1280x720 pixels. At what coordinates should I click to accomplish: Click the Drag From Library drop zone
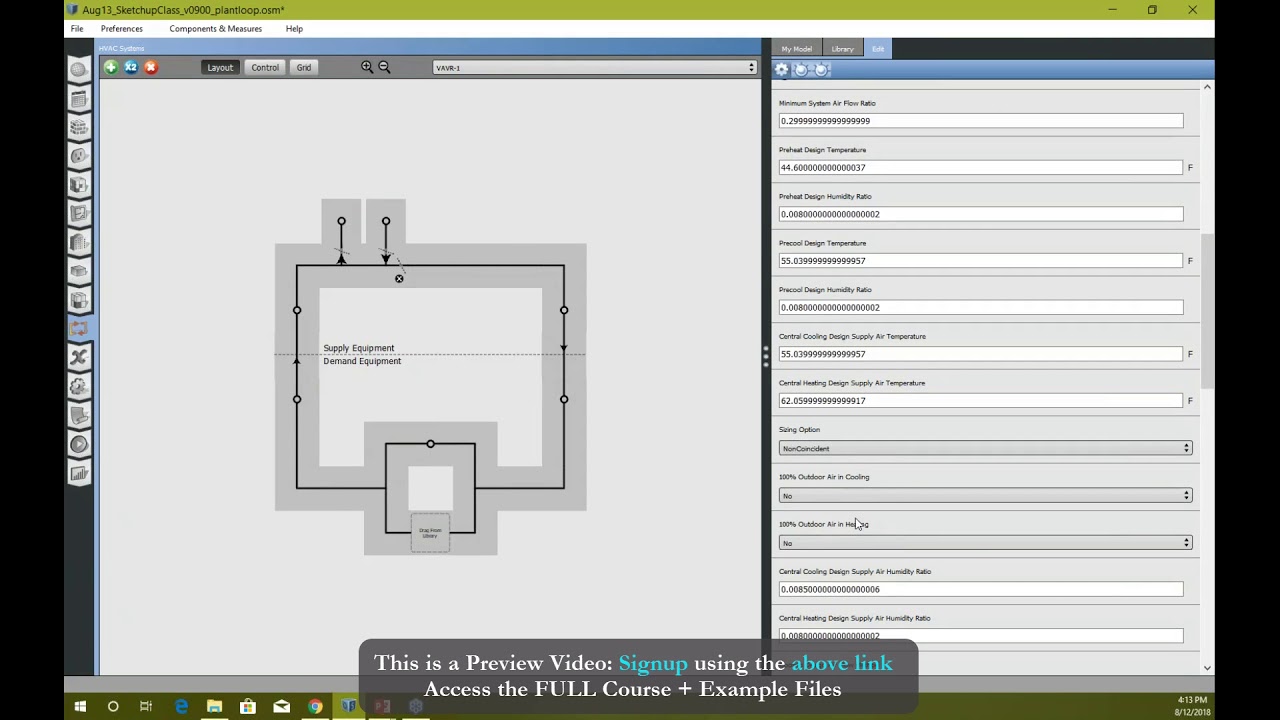(x=430, y=533)
